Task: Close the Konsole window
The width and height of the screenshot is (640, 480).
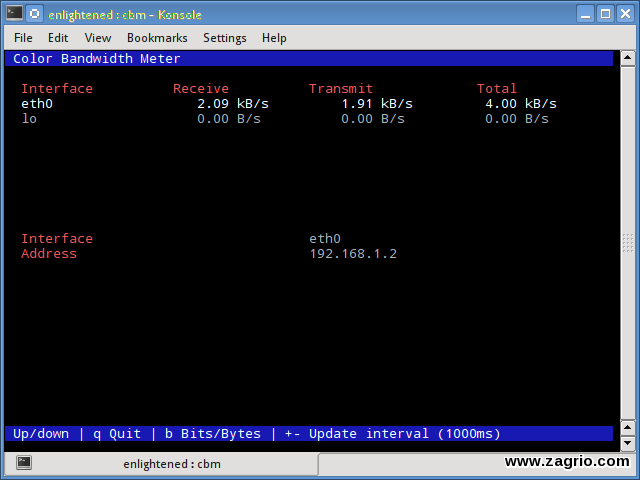Action: [x=626, y=14]
